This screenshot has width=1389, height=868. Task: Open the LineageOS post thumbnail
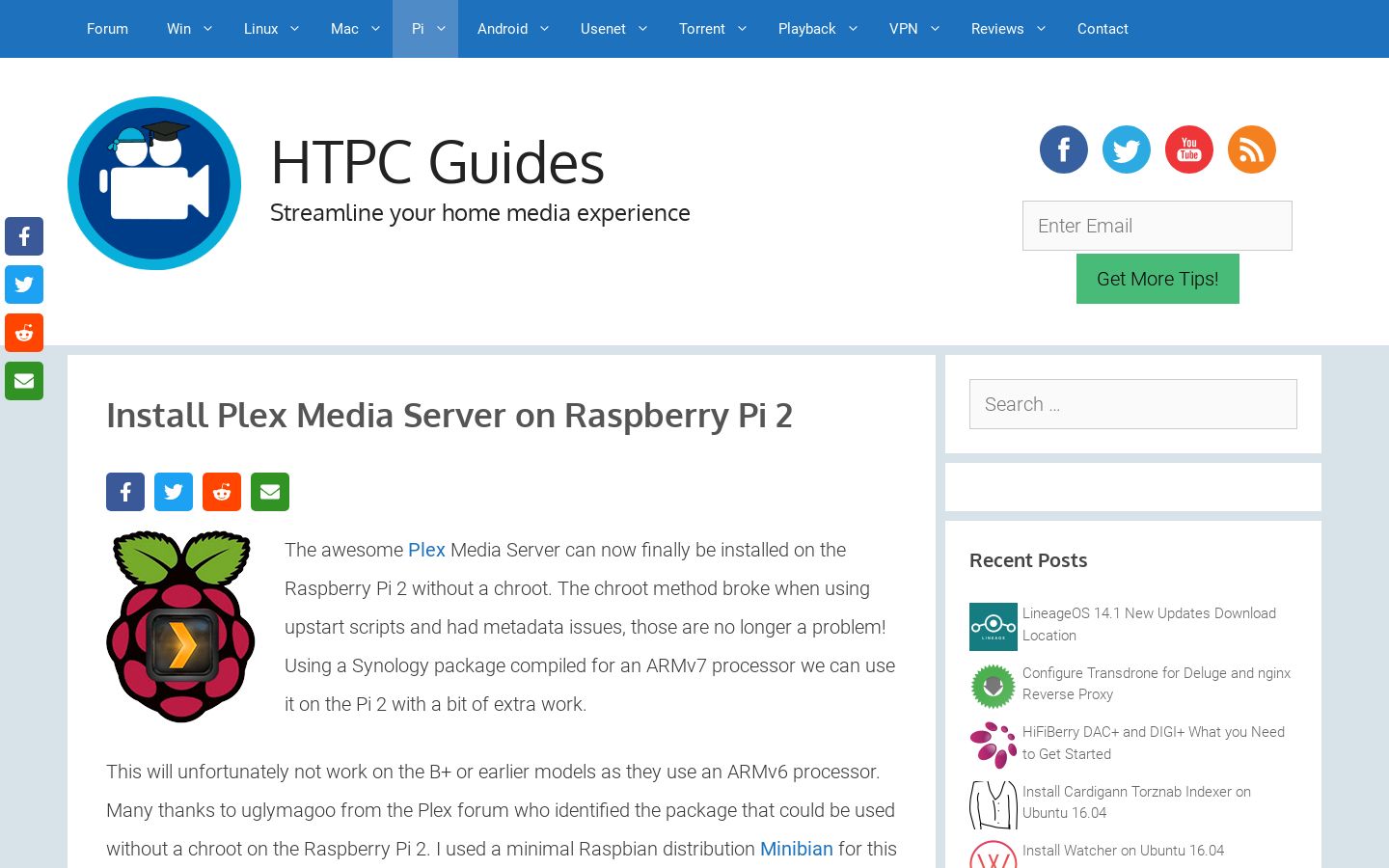[x=994, y=627]
